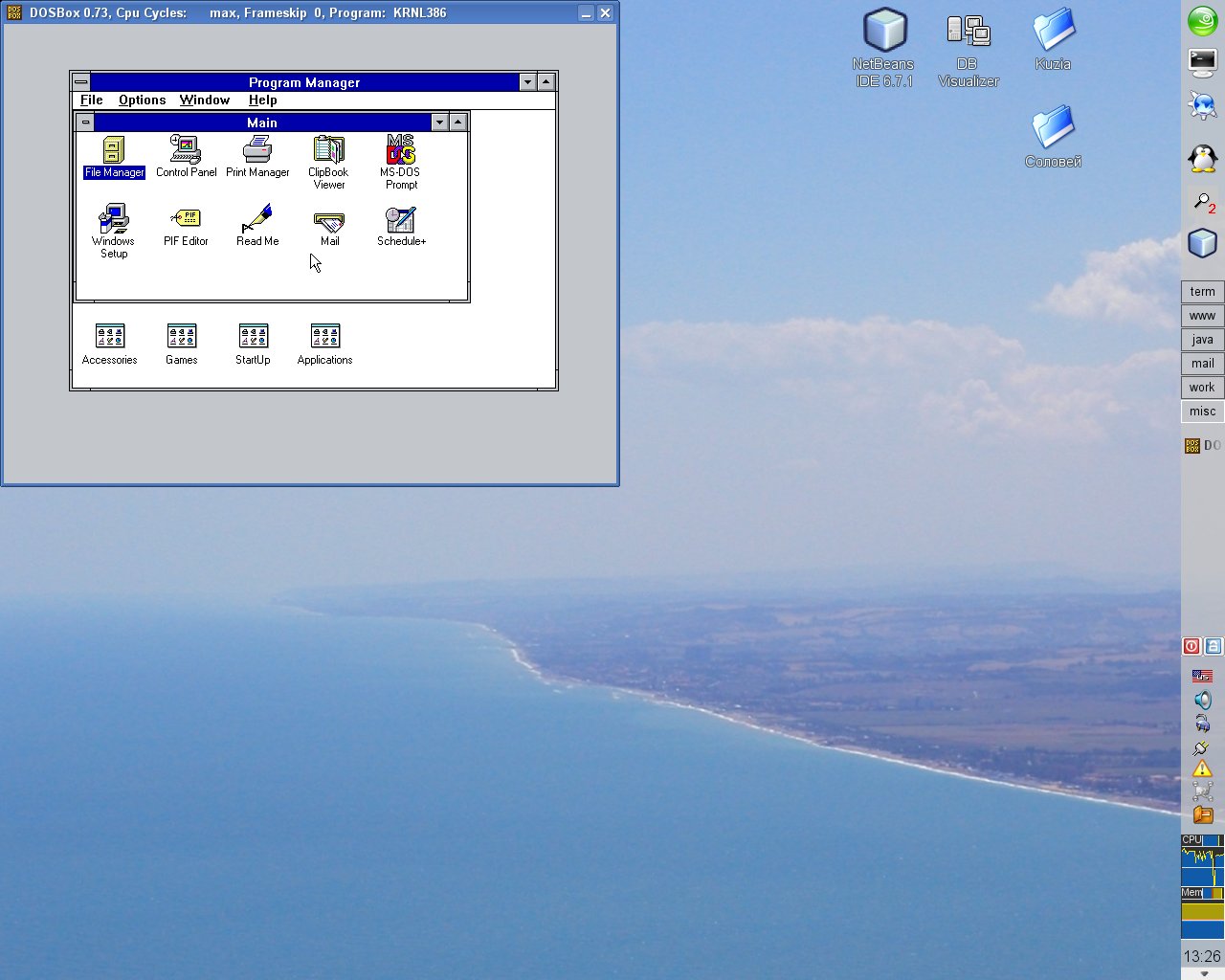Click Program Manager maximize up arrow
The width and height of the screenshot is (1225, 980).
(x=546, y=82)
